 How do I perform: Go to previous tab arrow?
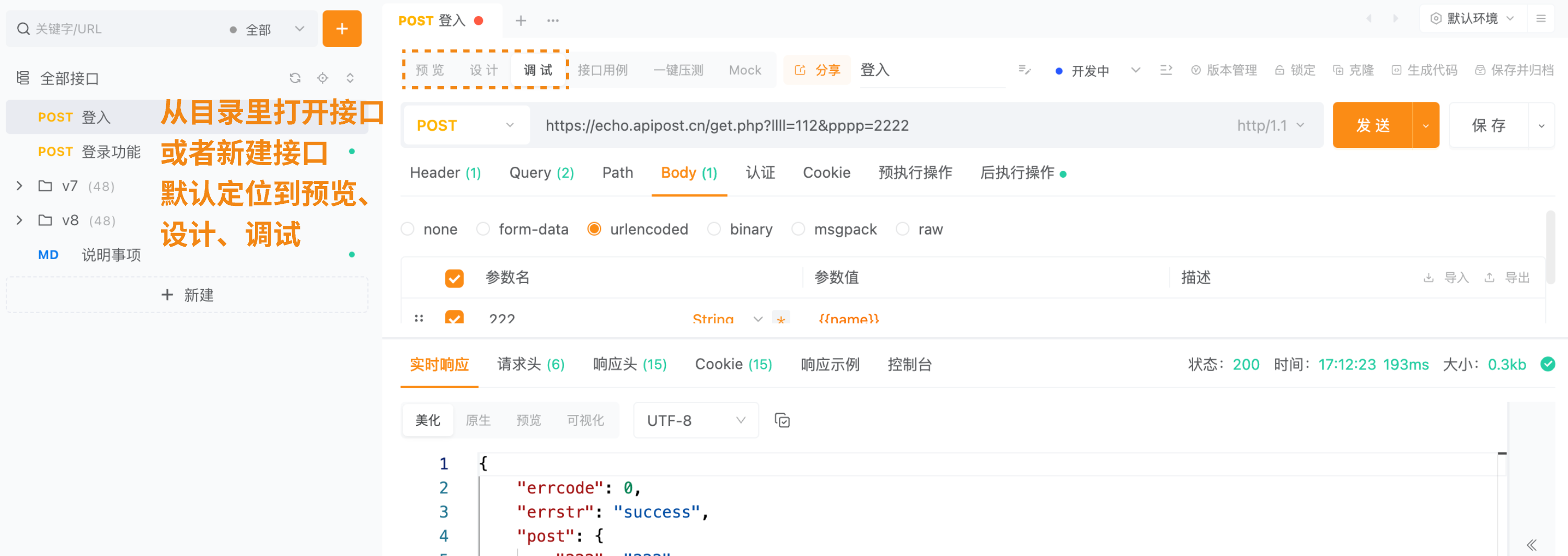(1368, 18)
